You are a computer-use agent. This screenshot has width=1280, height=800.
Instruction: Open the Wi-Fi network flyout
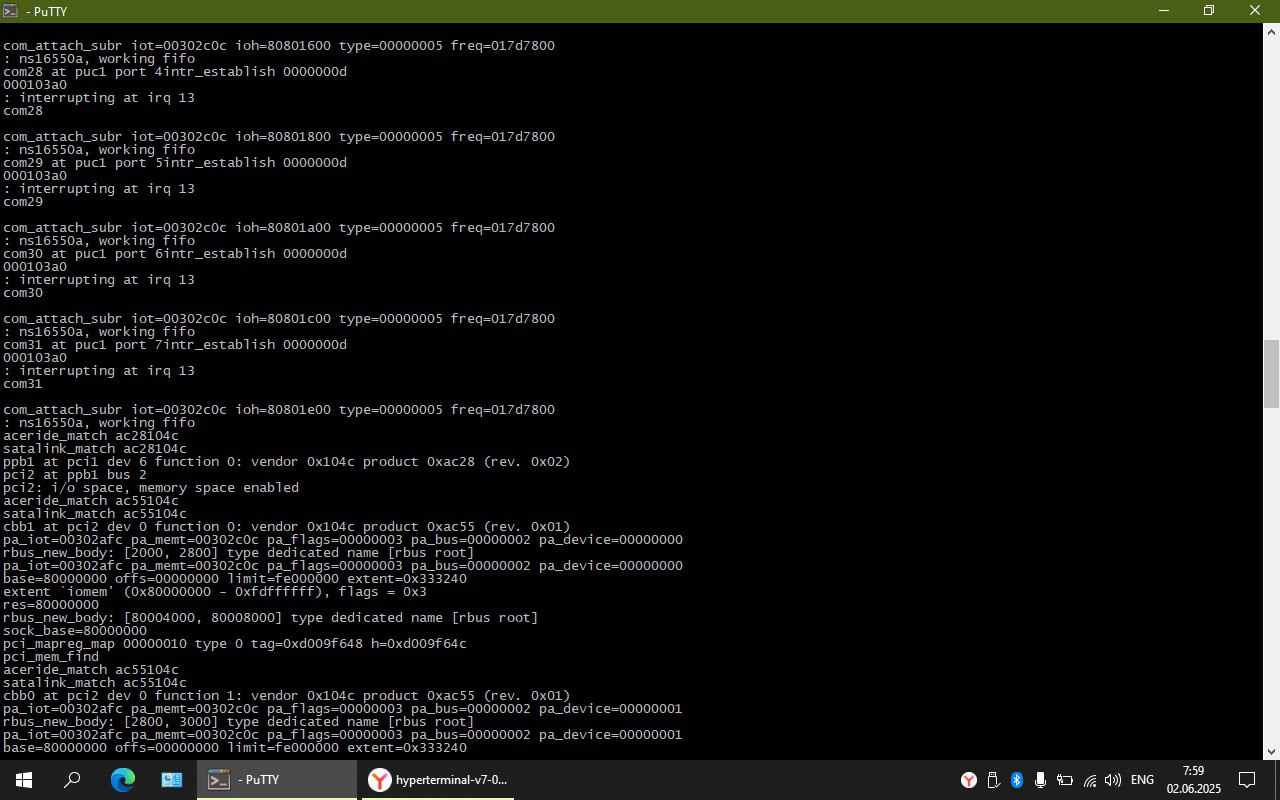point(1089,780)
